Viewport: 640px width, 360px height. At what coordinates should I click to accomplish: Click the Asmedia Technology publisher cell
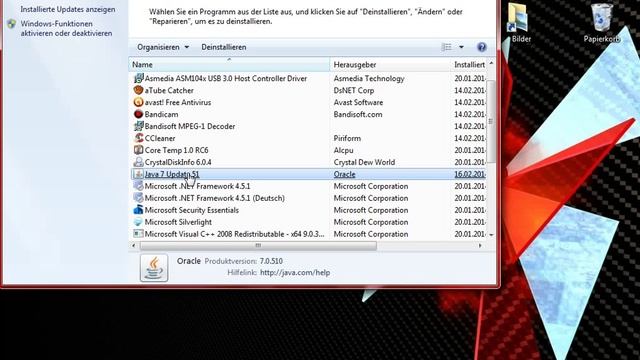[369, 78]
